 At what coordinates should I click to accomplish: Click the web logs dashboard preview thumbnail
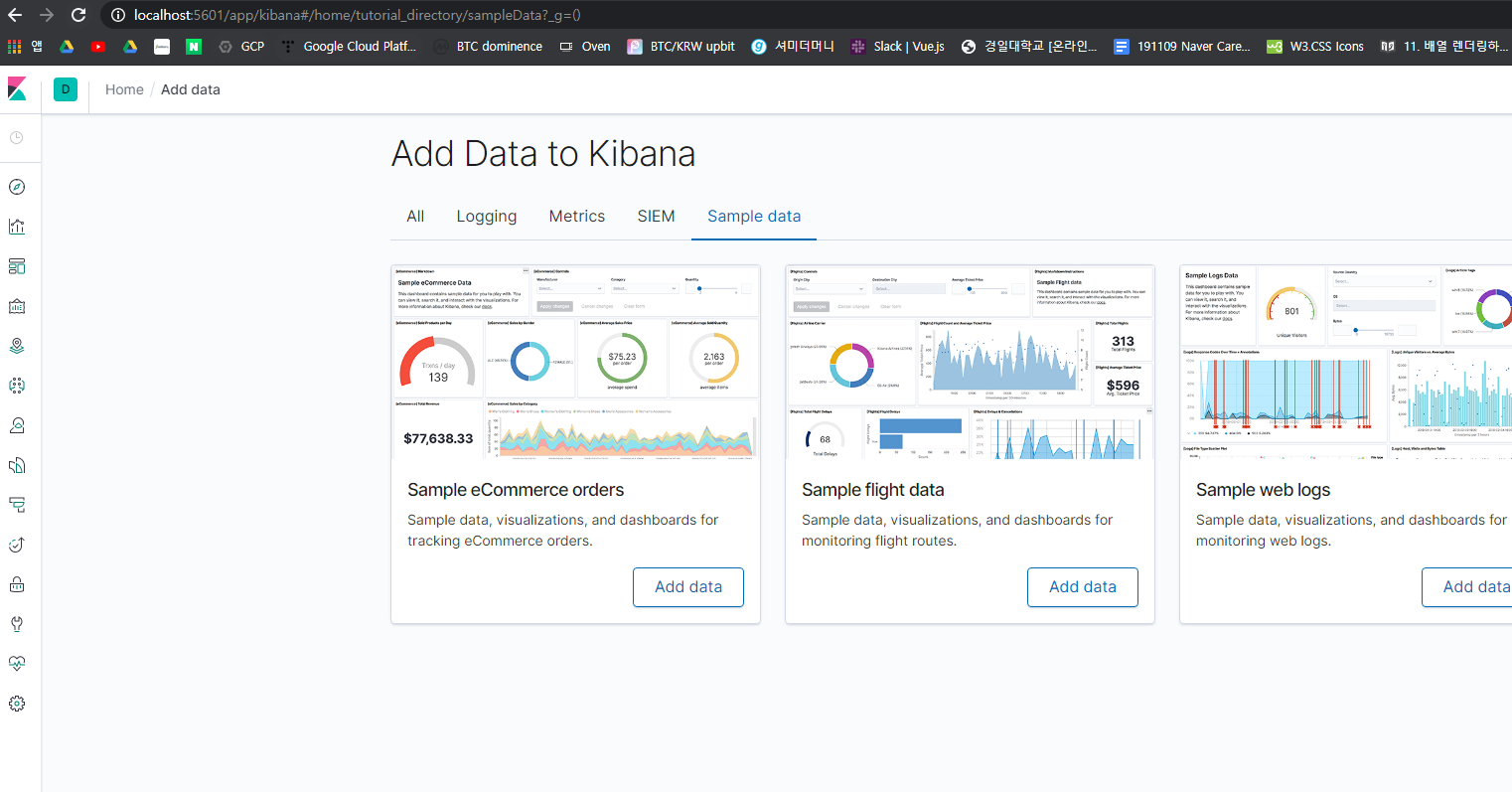pos(1346,362)
